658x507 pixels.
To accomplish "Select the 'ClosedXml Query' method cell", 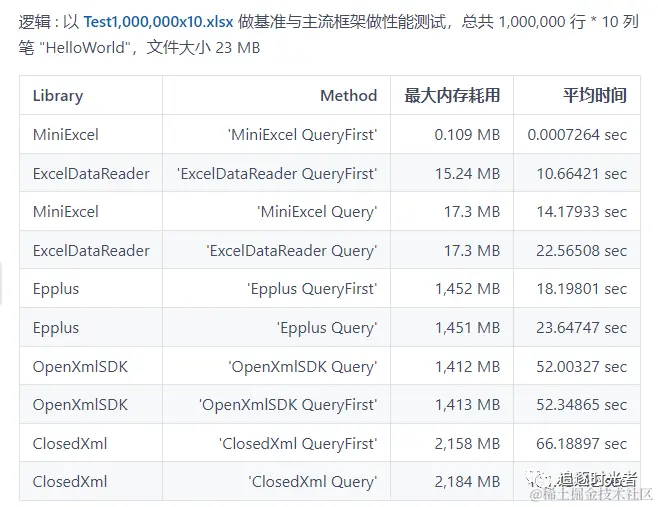I will pos(277,481).
